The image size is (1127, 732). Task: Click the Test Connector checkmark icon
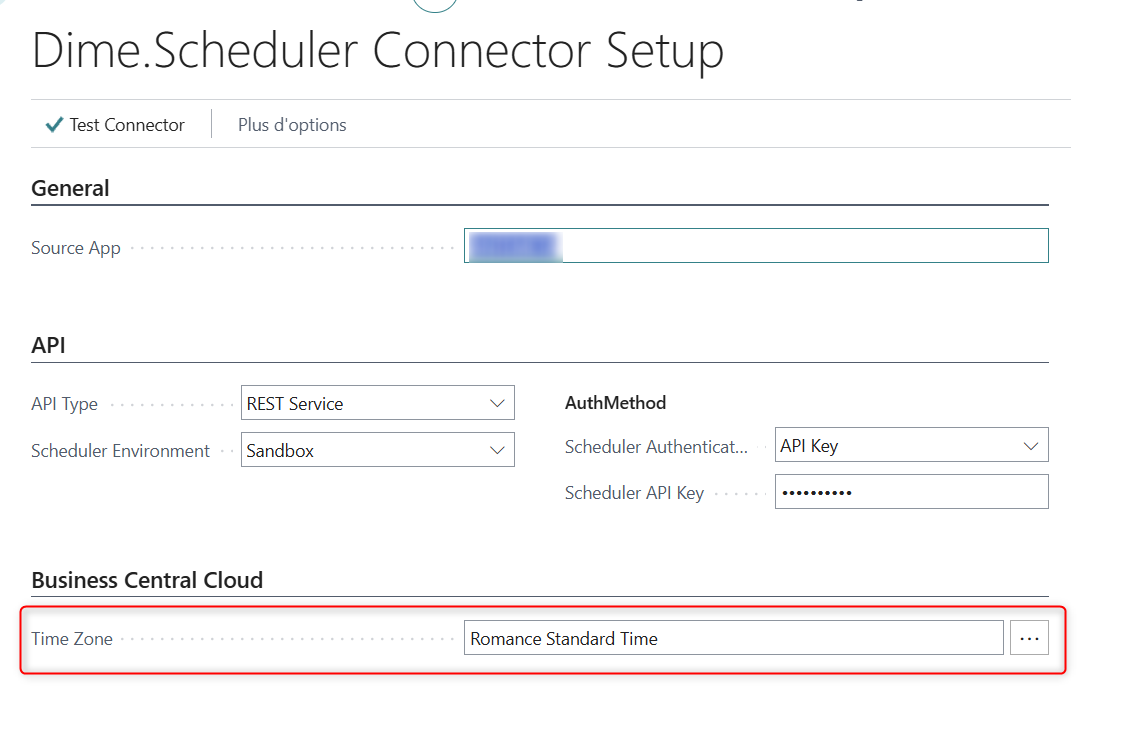click(55, 125)
